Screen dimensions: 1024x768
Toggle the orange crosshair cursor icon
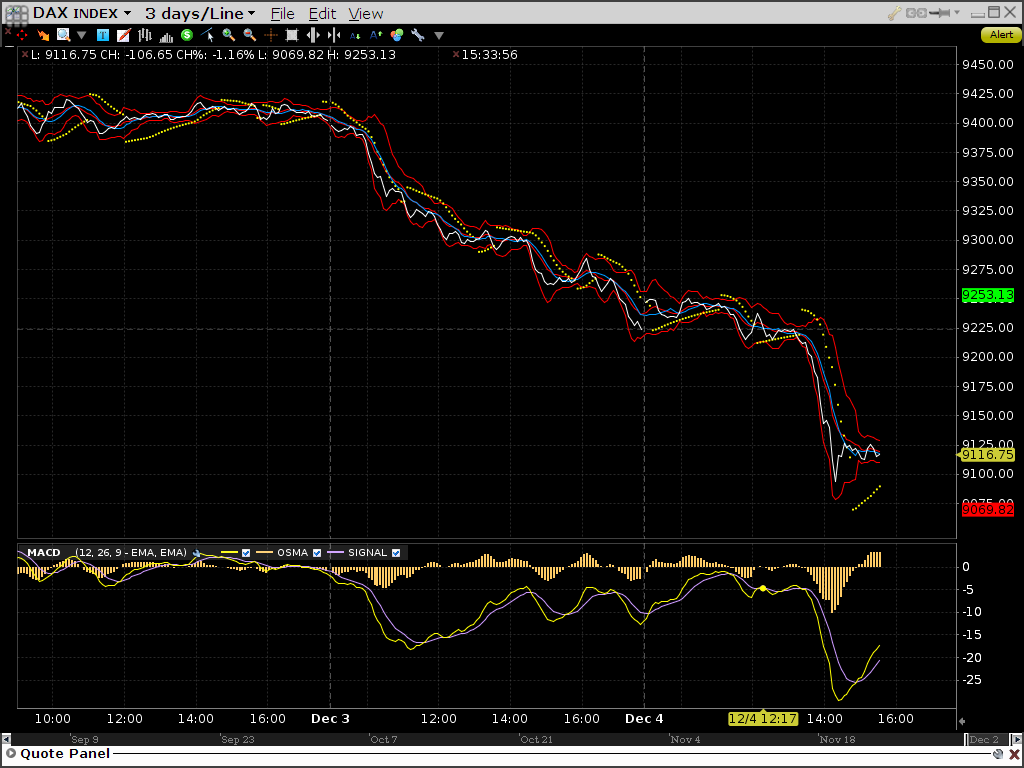[270, 35]
